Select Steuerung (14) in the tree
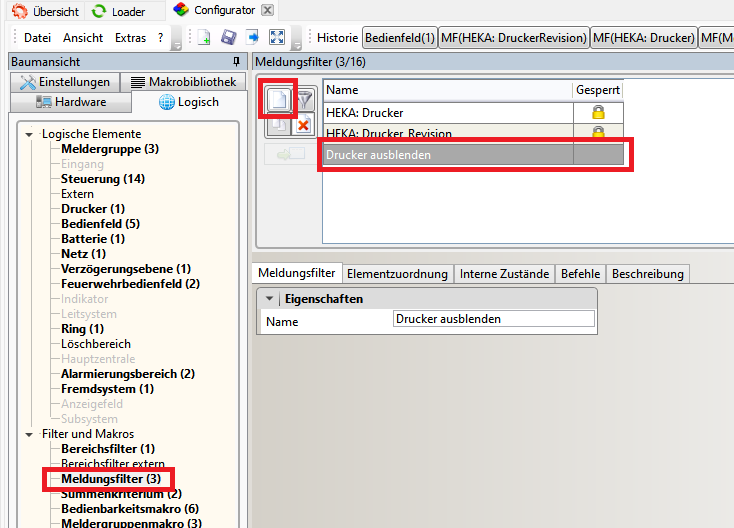734x528 pixels. point(103,179)
